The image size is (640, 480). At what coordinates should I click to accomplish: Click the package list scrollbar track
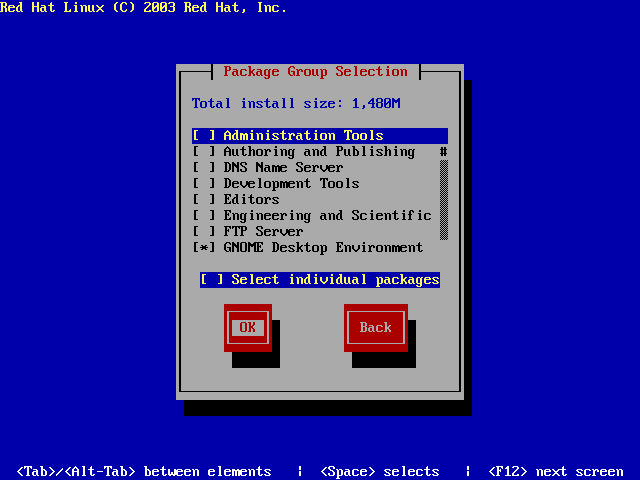point(444,200)
